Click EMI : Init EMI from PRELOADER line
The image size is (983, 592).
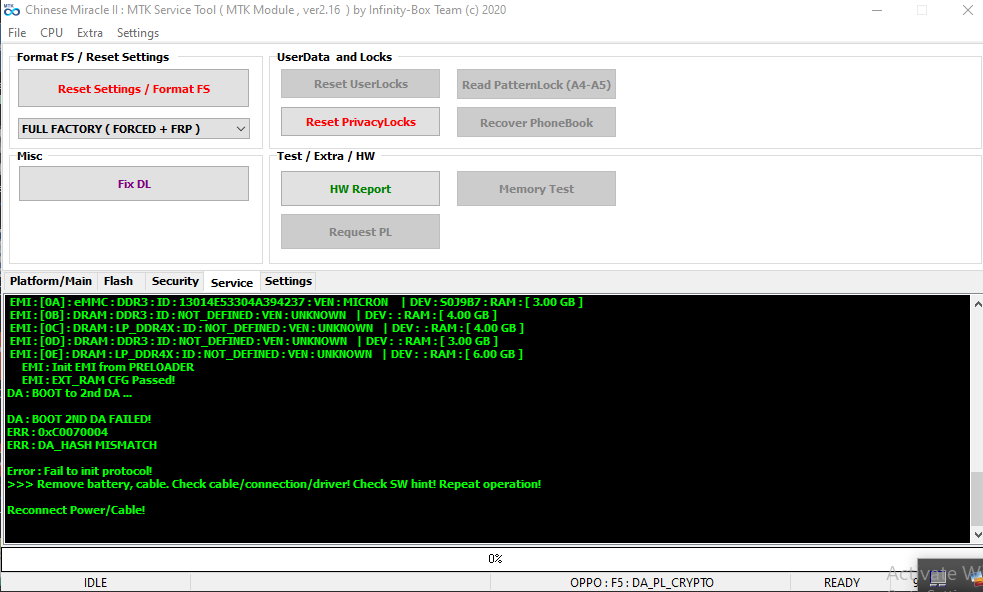(x=108, y=367)
